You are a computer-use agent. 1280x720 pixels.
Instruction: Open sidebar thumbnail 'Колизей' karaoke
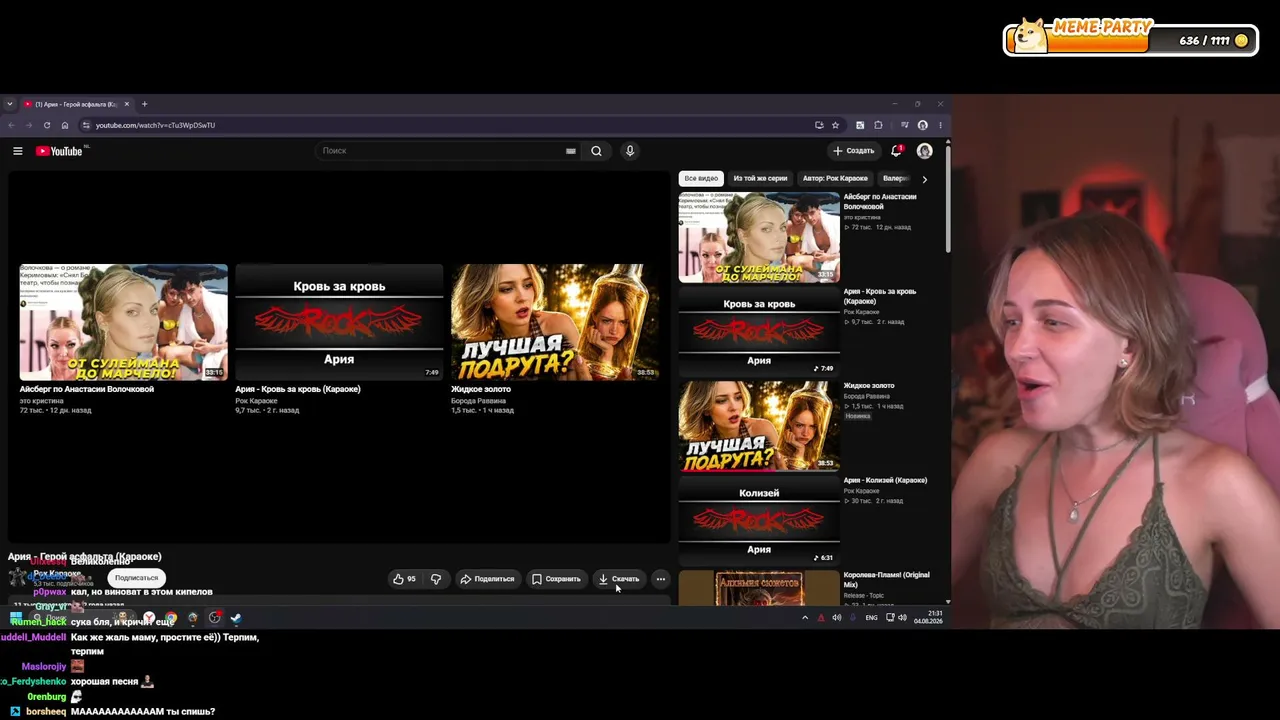pyautogui.click(x=759, y=520)
